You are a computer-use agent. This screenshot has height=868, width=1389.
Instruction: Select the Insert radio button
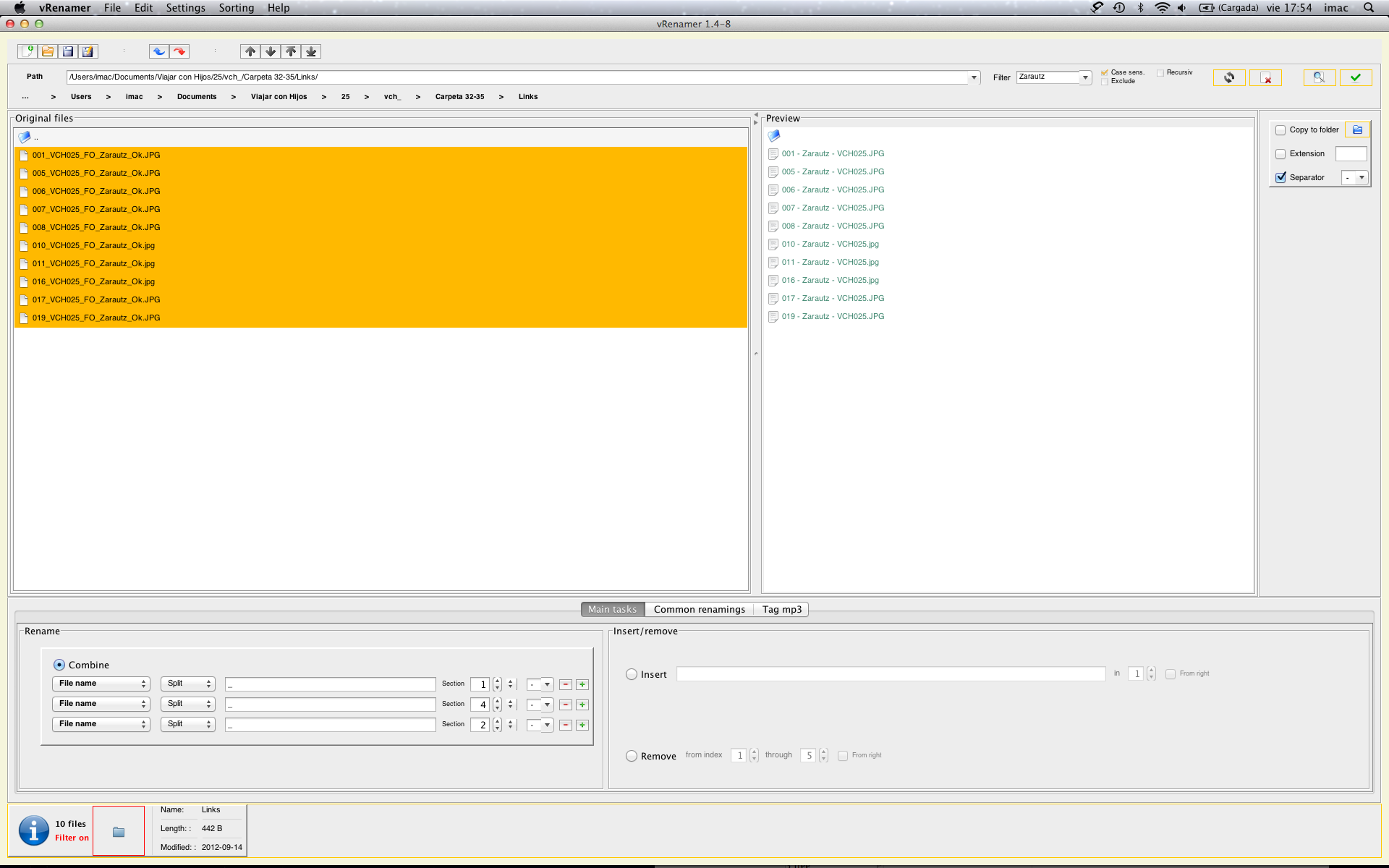[x=632, y=674]
